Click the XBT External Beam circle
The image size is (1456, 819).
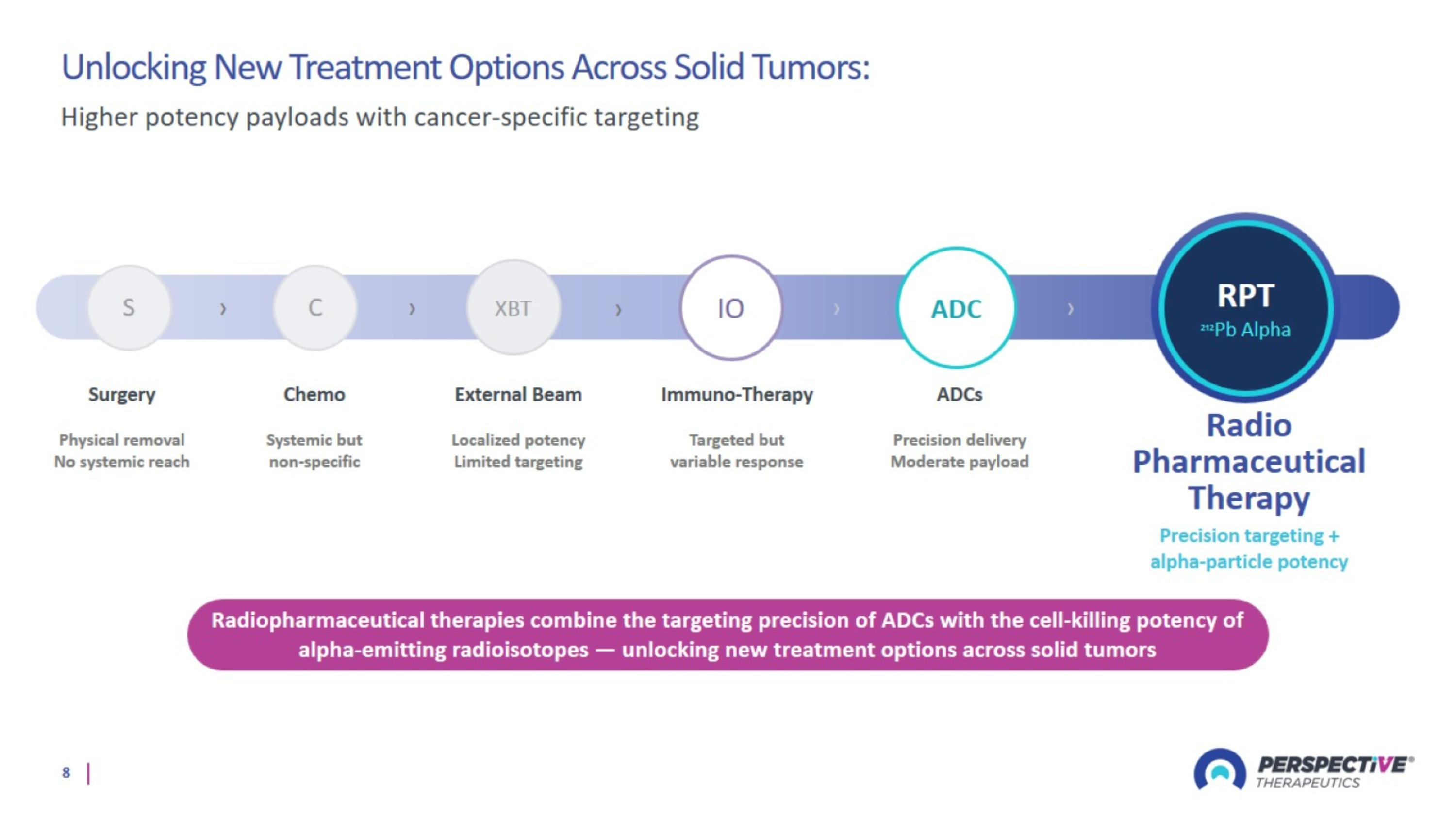(513, 307)
